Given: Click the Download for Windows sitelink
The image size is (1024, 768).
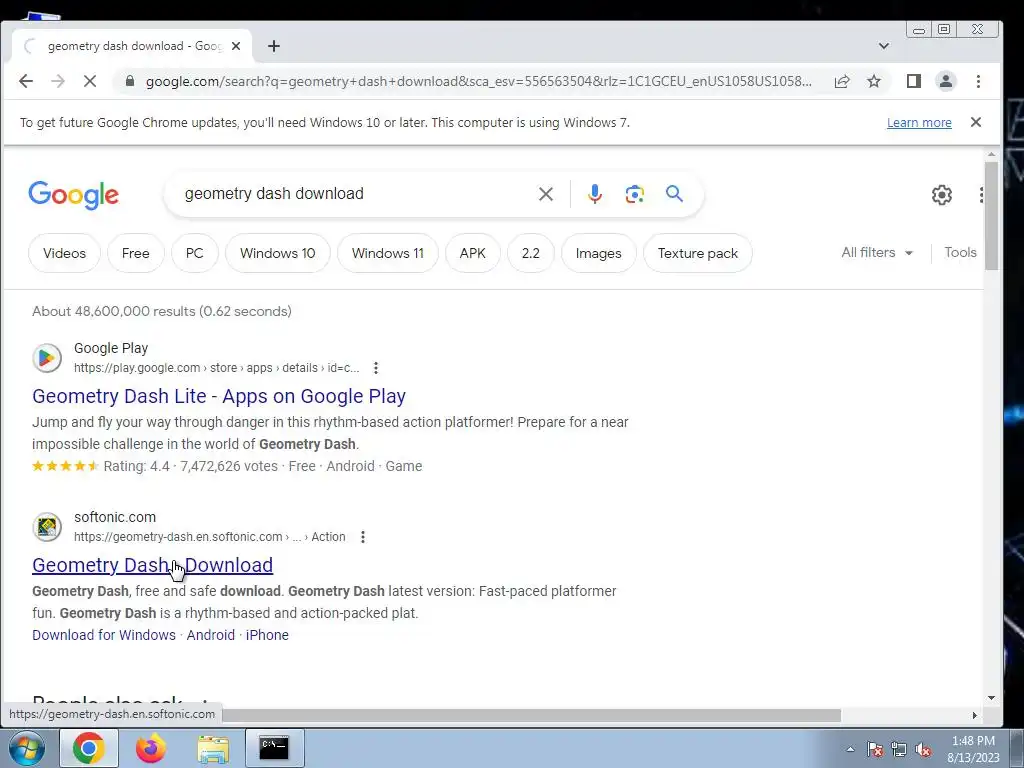Looking at the screenshot, I should pos(104,635).
